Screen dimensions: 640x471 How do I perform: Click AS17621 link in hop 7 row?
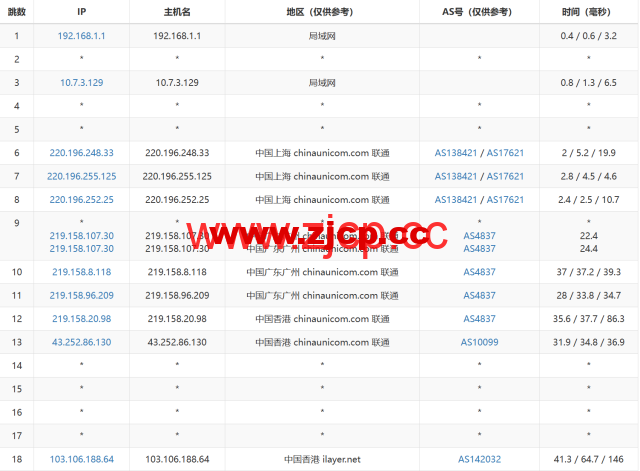coord(505,176)
